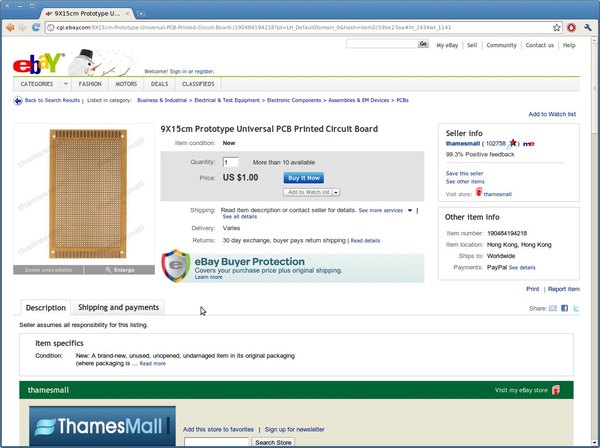The width and height of the screenshot is (600, 448).
Task: Click See other items link
Action: click(465, 181)
